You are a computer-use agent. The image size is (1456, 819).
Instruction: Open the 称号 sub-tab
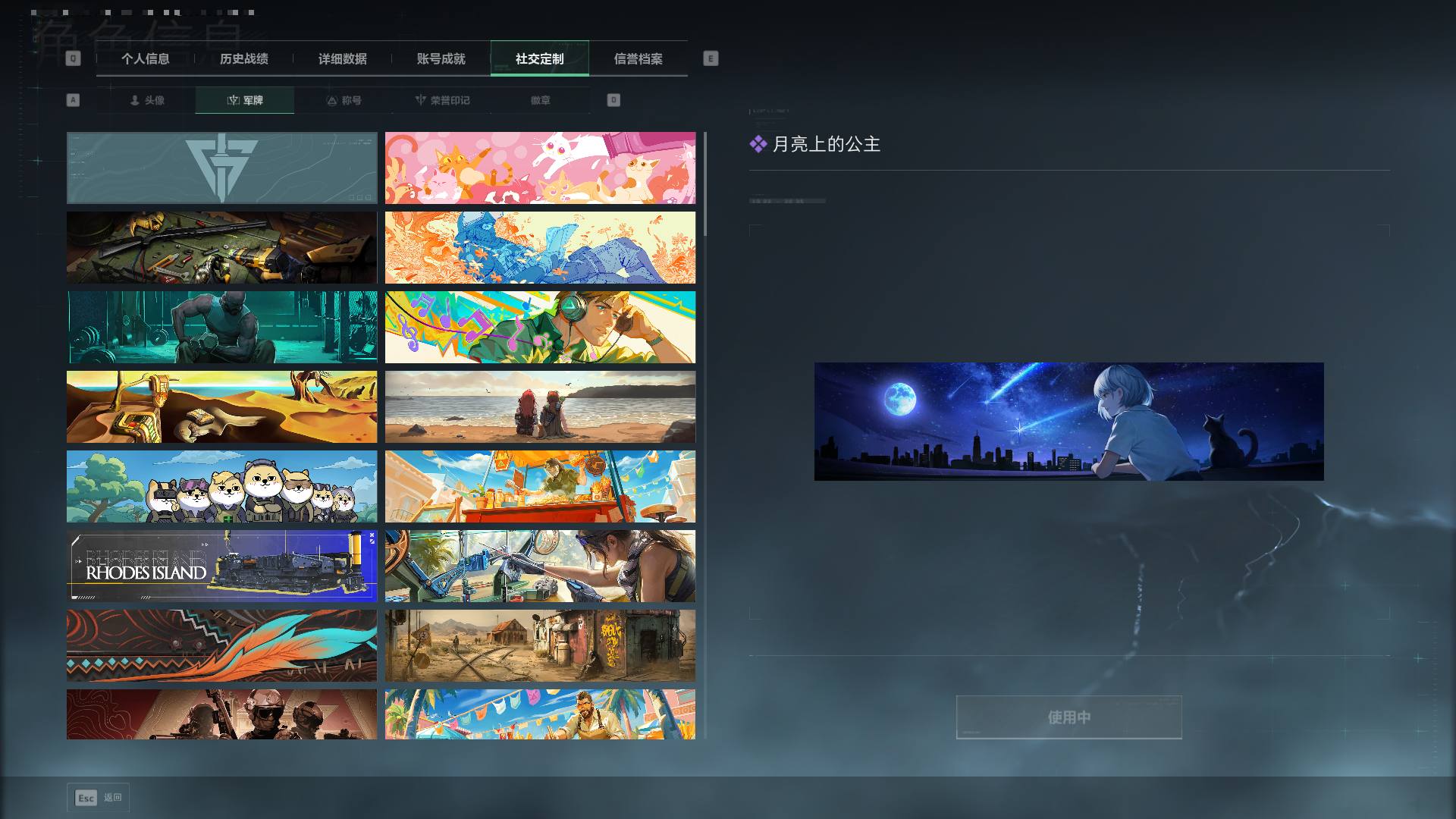coord(344,100)
